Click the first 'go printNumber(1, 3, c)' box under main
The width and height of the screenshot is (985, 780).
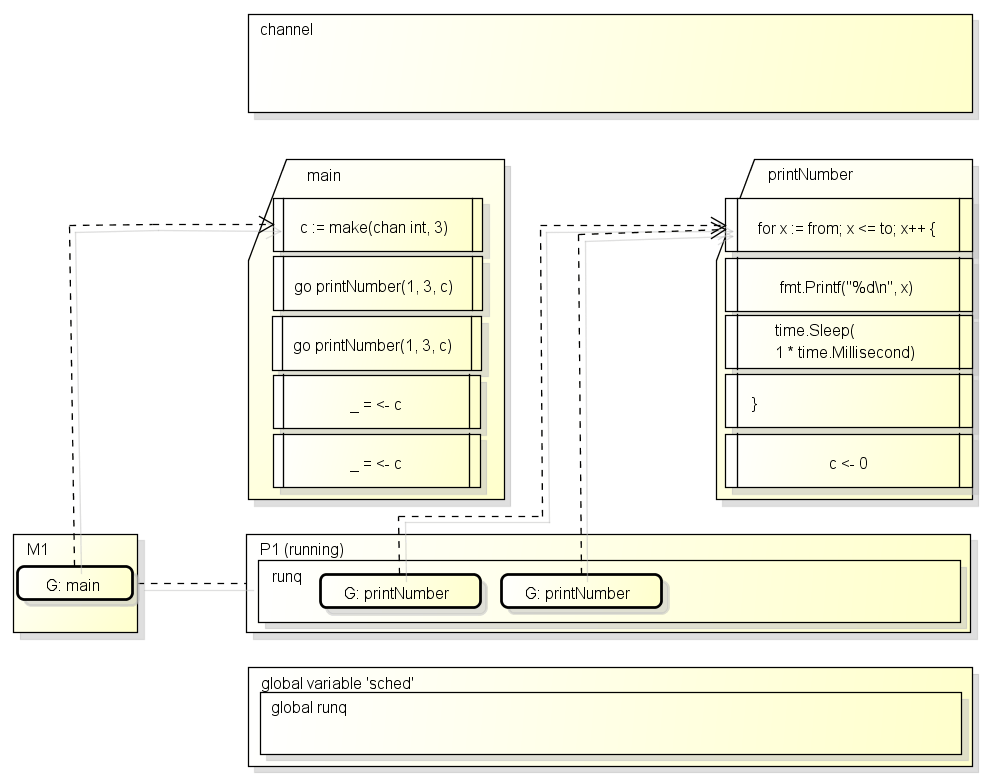tap(378, 284)
